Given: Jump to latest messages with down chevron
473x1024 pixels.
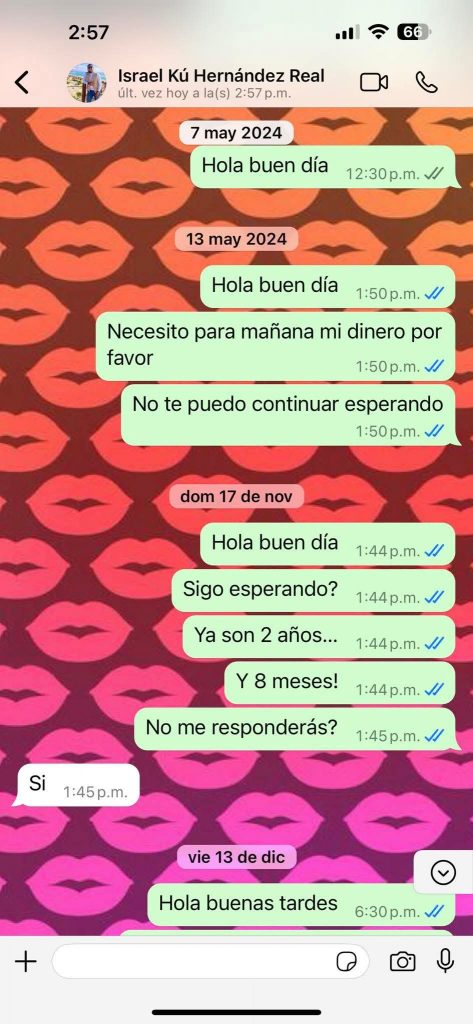Looking at the screenshot, I should [444, 872].
